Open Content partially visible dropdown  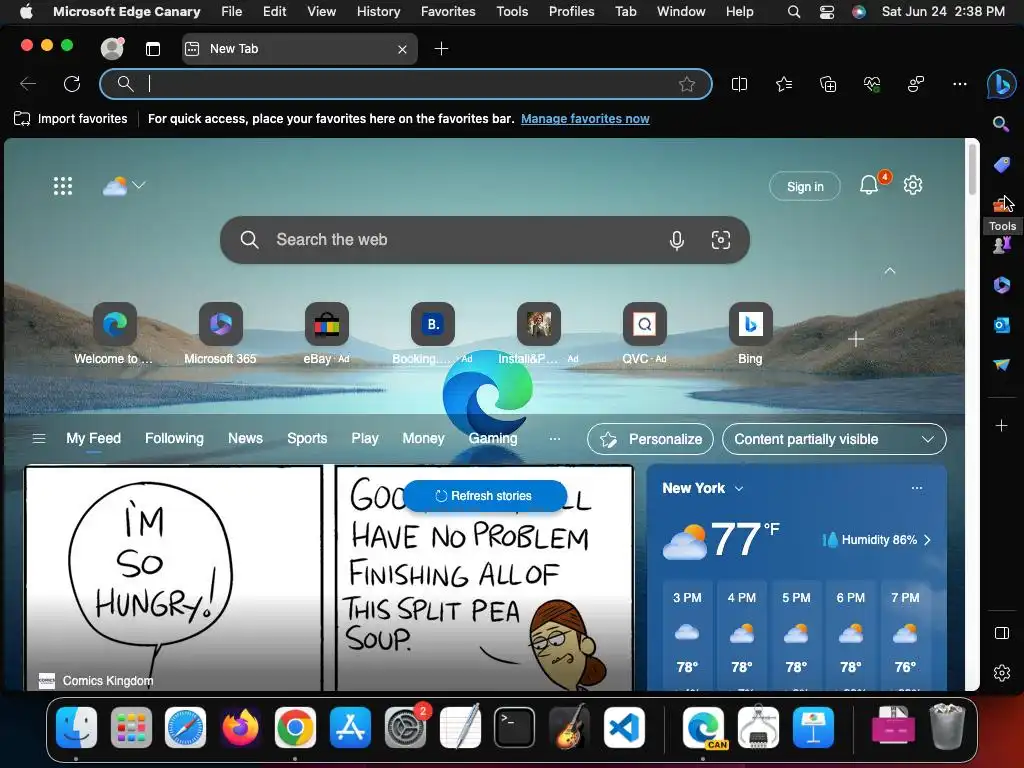point(834,440)
